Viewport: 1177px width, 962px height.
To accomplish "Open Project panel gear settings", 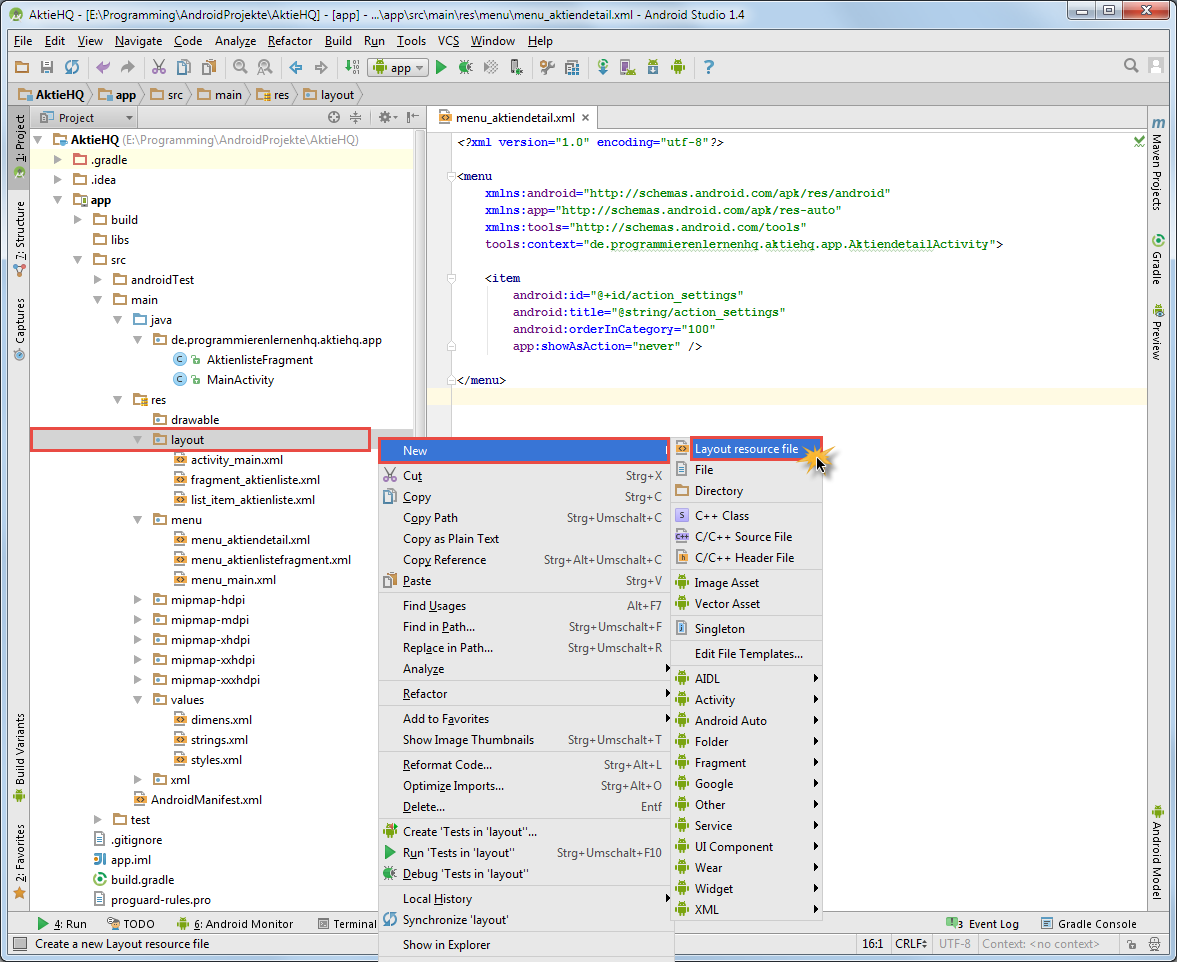I will 387,117.
